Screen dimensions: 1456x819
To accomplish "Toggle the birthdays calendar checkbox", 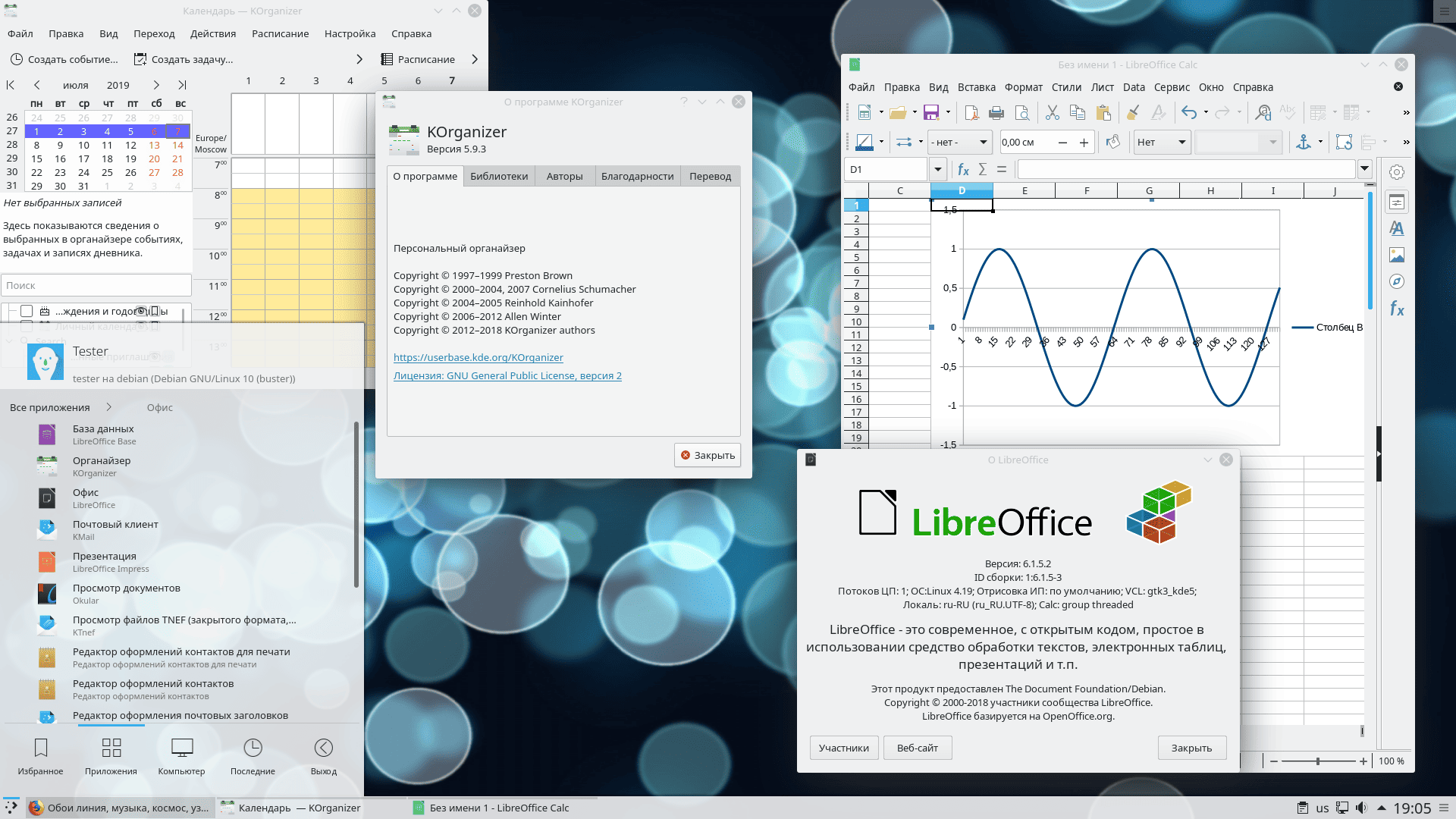I will pyautogui.click(x=27, y=311).
